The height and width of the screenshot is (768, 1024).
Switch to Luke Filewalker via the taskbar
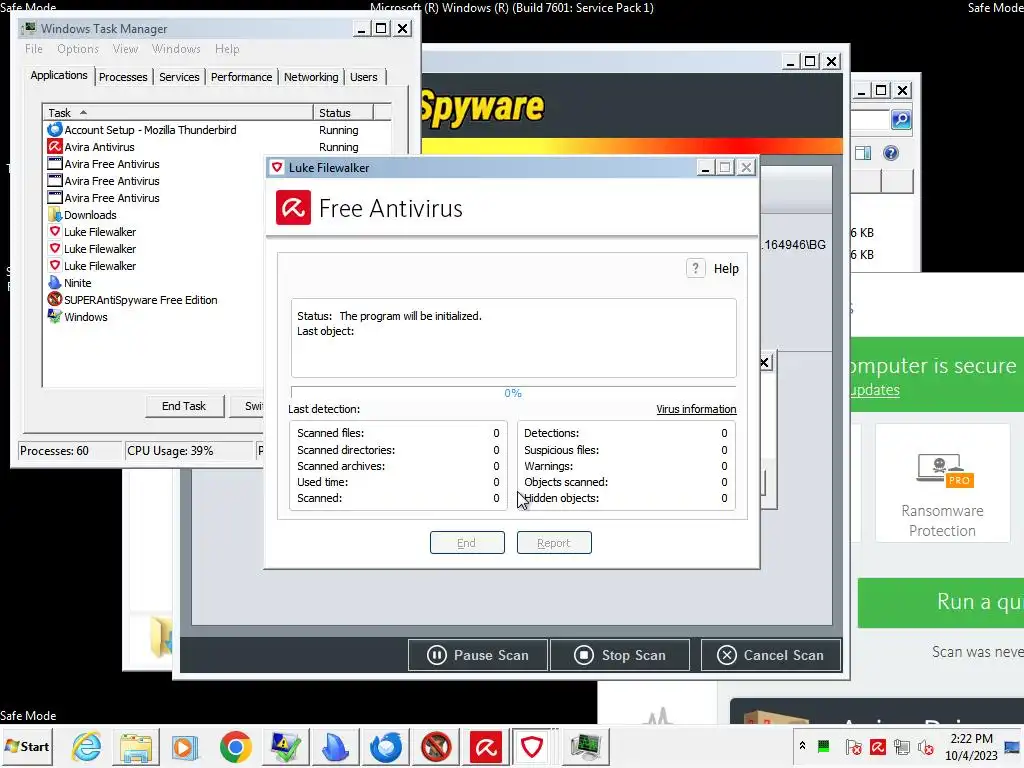532,746
